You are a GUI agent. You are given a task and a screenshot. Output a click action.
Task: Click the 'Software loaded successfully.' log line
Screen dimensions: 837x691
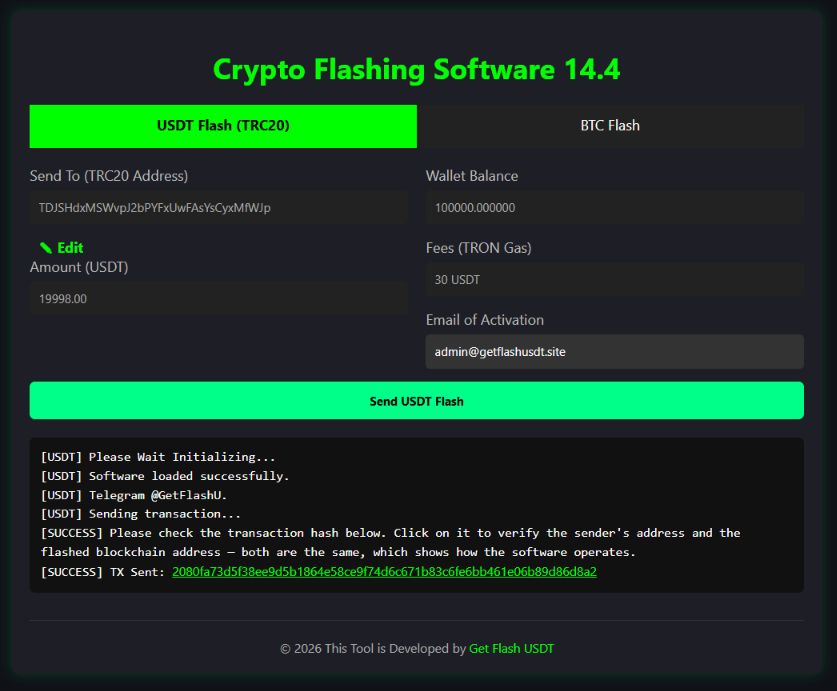tap(165, 476)
